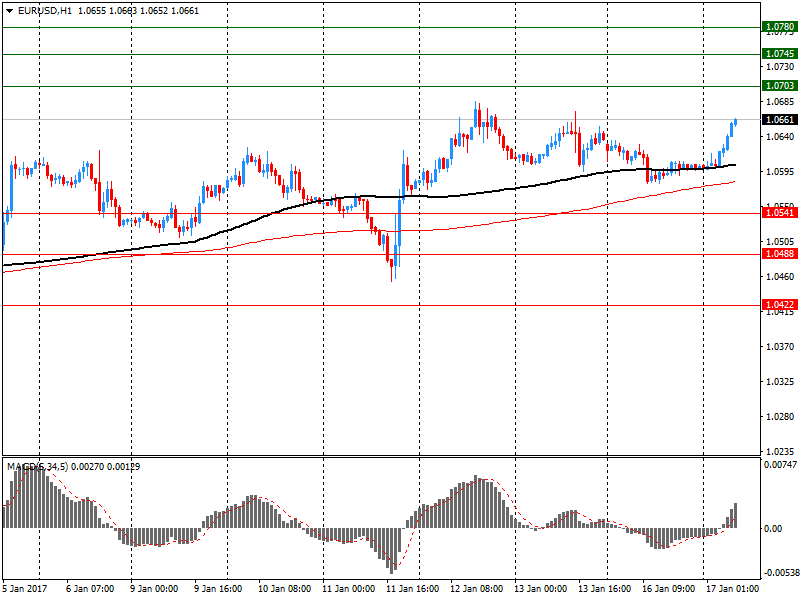Select the EURUSD,H1 chart title text

pyautogui.click(x=45, y=11)
